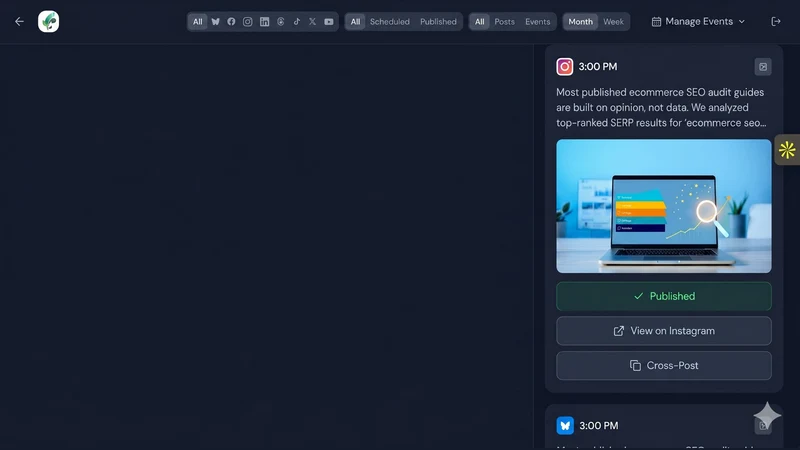Click the Cross-Post button
The height and width of the screenshot is (450, 800).
coord(664,365)
